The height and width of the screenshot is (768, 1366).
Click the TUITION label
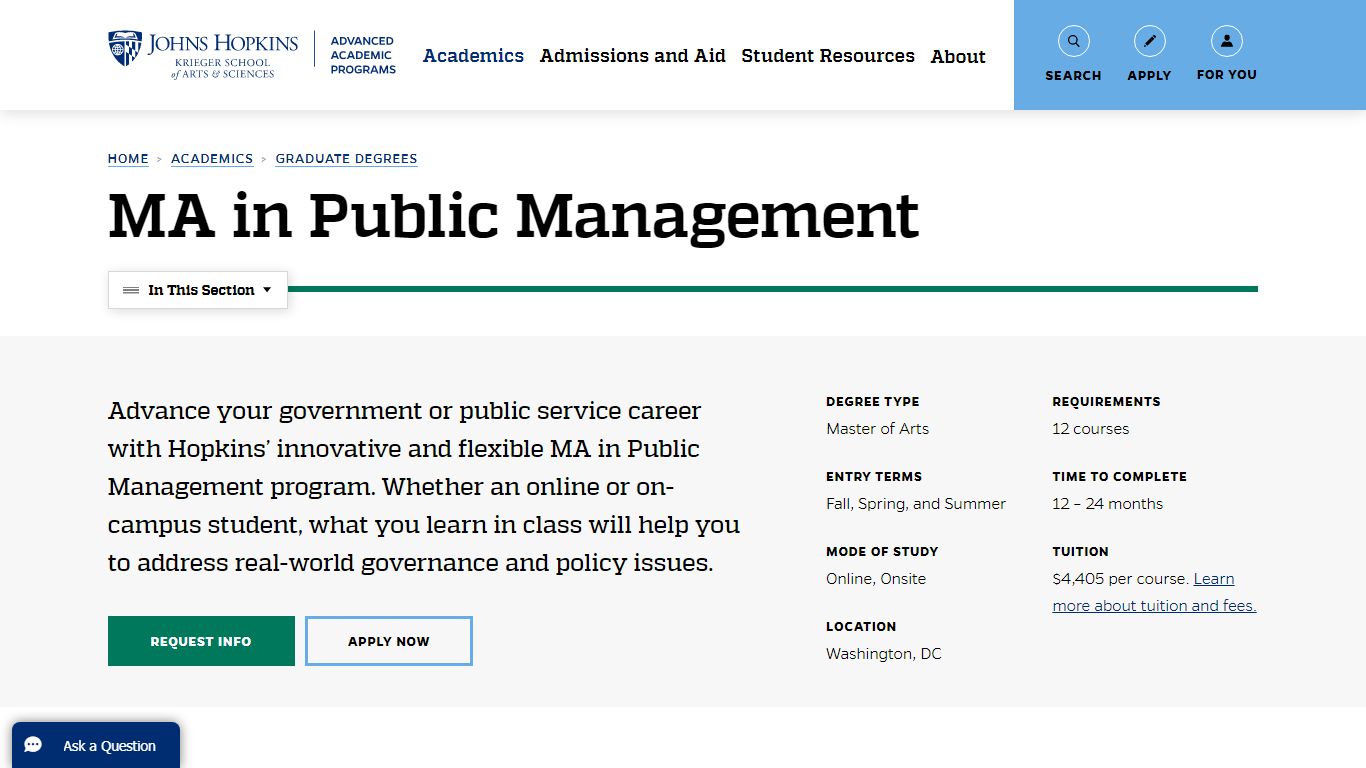point(1080,552)
